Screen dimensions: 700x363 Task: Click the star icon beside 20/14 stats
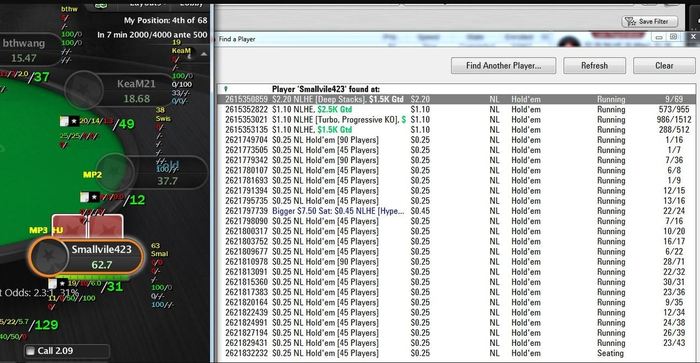pyautogui.click(x=74, y=121)
